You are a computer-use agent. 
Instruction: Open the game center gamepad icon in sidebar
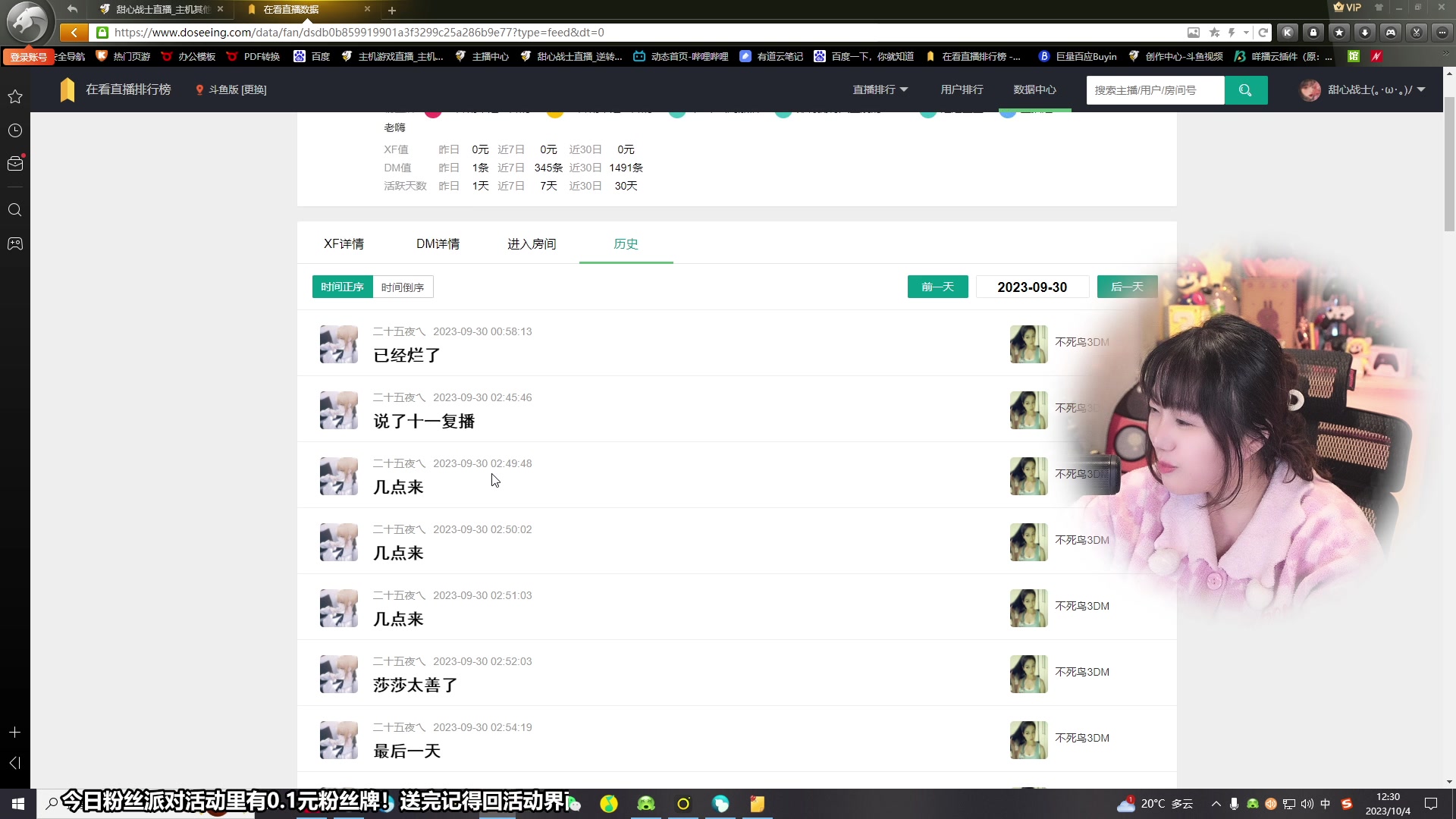15,243
